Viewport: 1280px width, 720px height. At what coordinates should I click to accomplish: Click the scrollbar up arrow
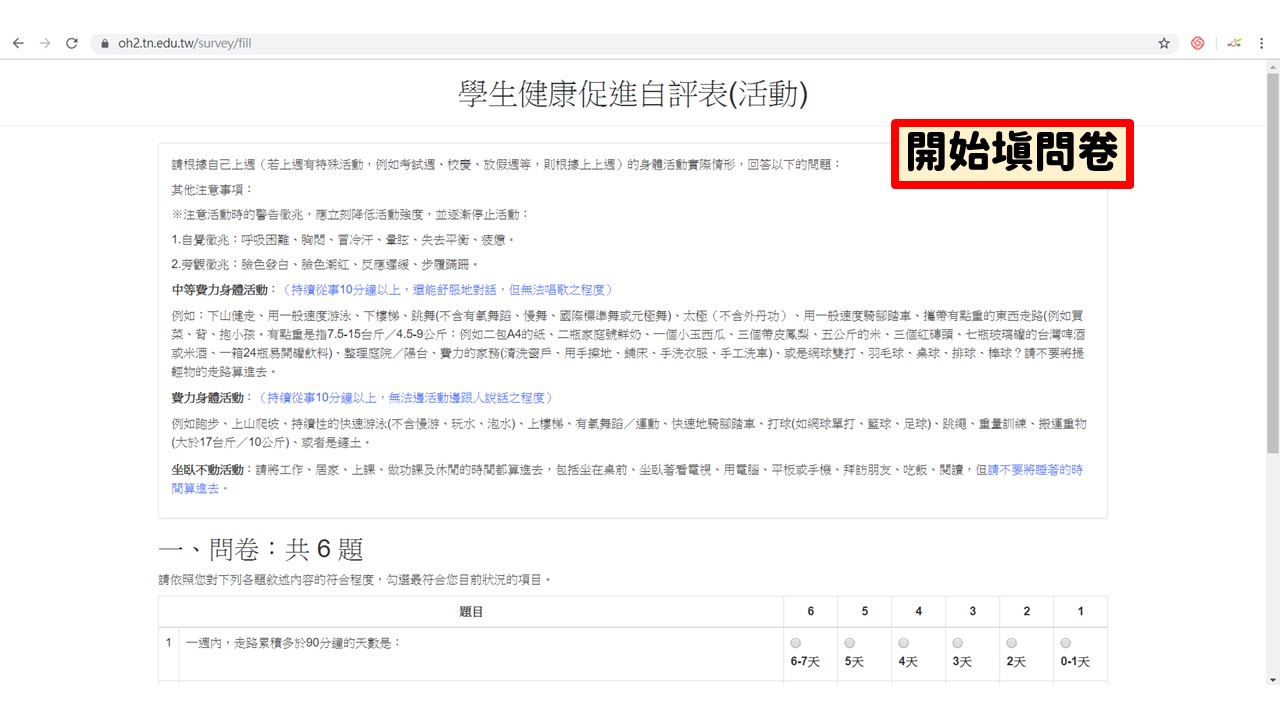click(1272, 66)
